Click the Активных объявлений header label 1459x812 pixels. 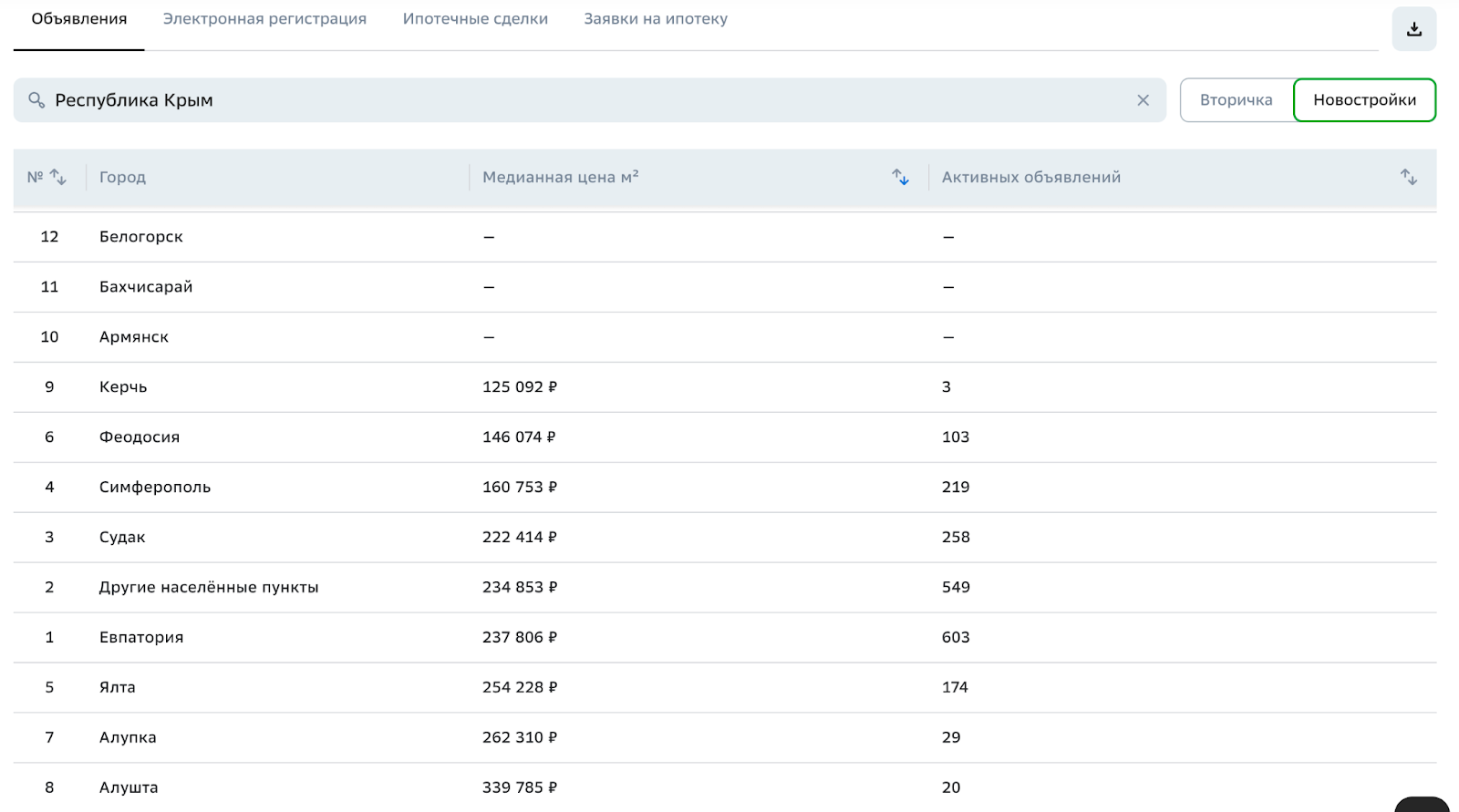tap(1031, 177)
